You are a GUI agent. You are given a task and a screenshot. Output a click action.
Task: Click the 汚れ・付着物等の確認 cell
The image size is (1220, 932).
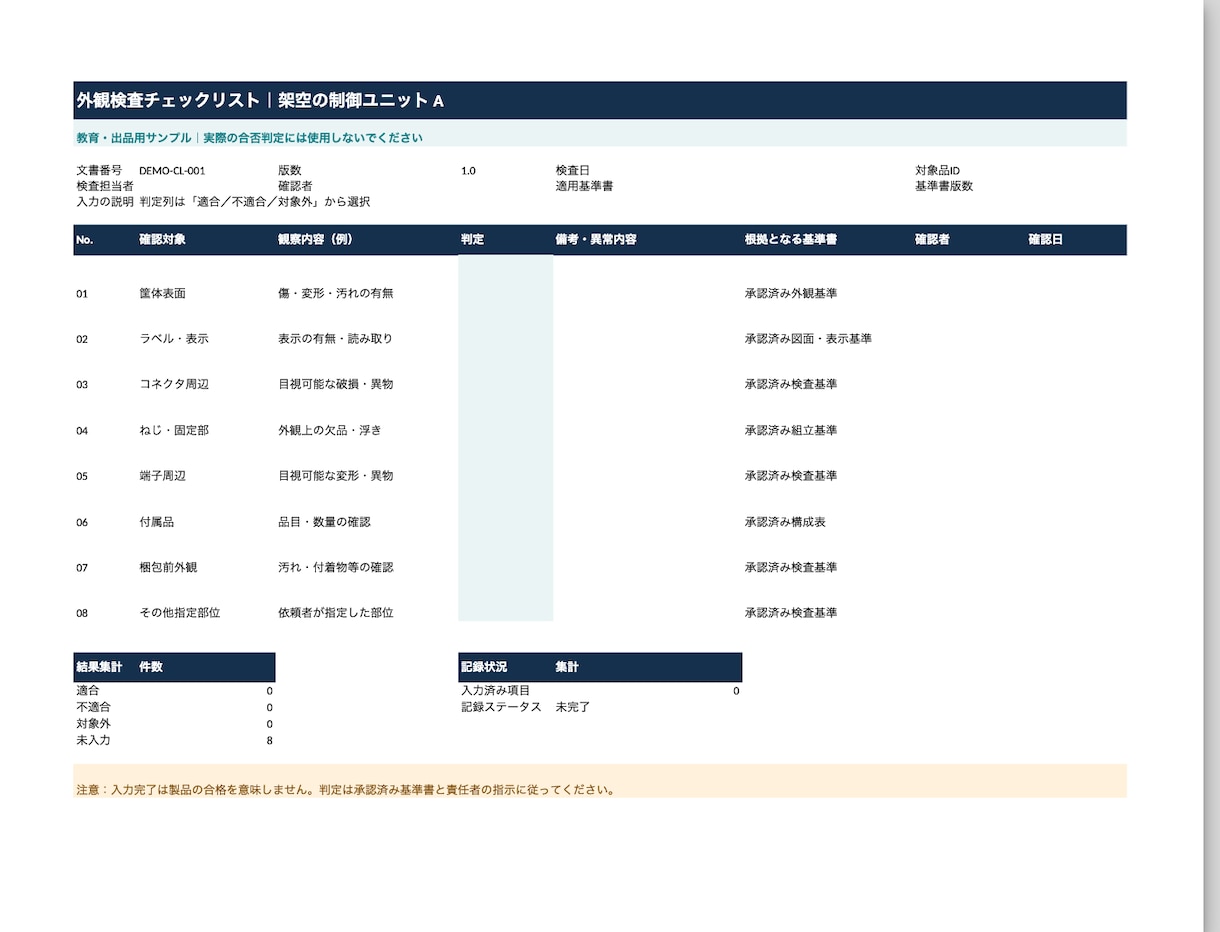(336, 567)
